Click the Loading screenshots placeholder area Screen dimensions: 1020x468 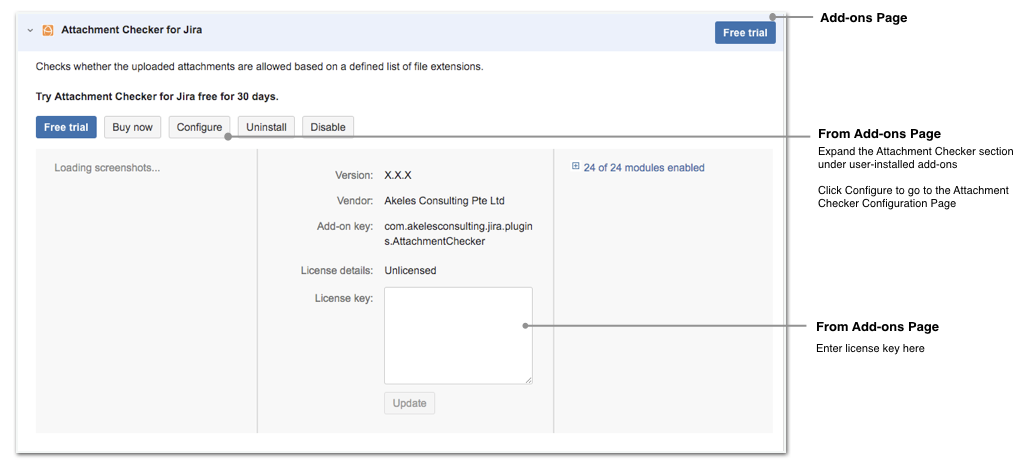click(x=107, y=168)
